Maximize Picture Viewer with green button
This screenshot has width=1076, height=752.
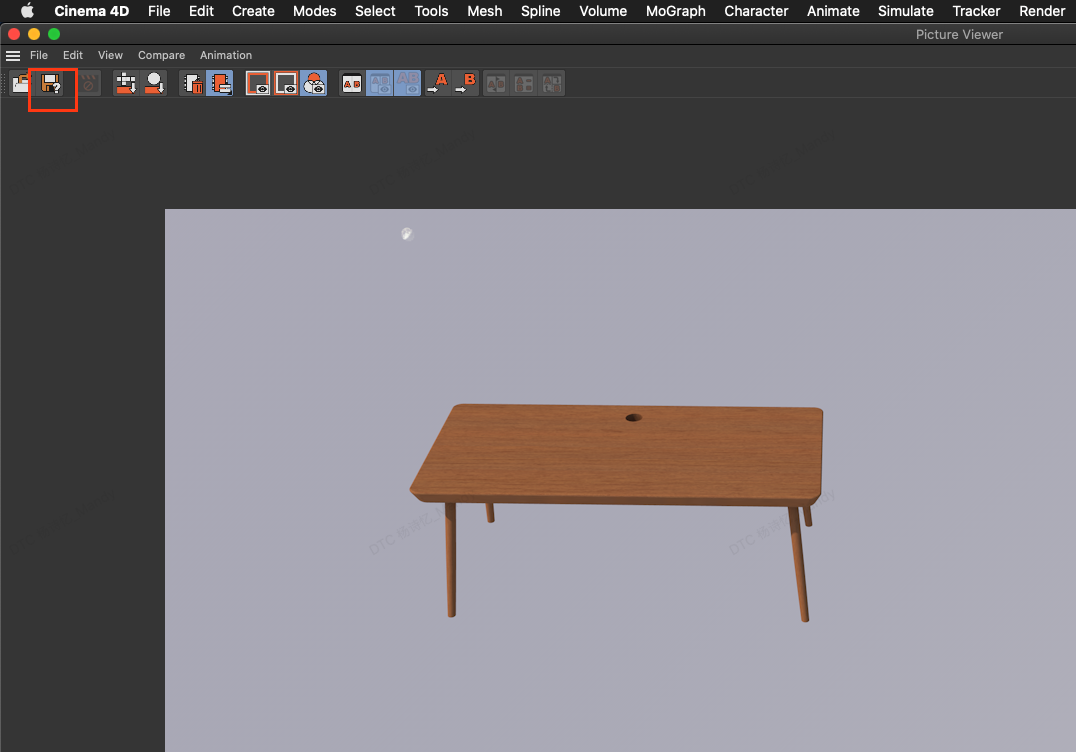click(54, 34)
